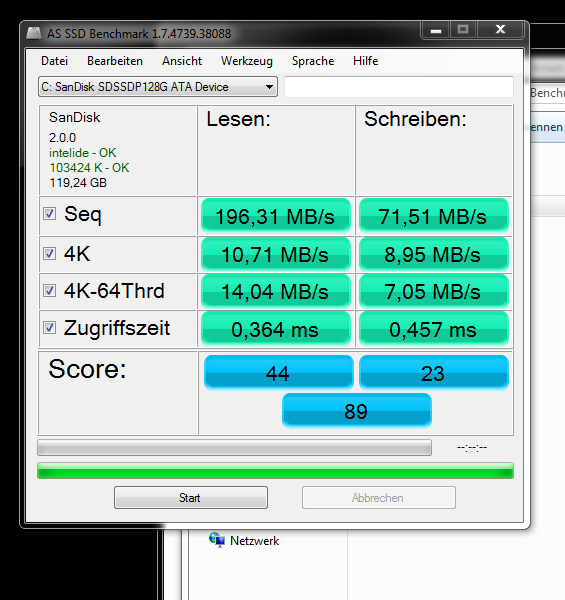Disable the 4K-64Thrd test checkbox
565x600 pixels.
click(49, 290)
